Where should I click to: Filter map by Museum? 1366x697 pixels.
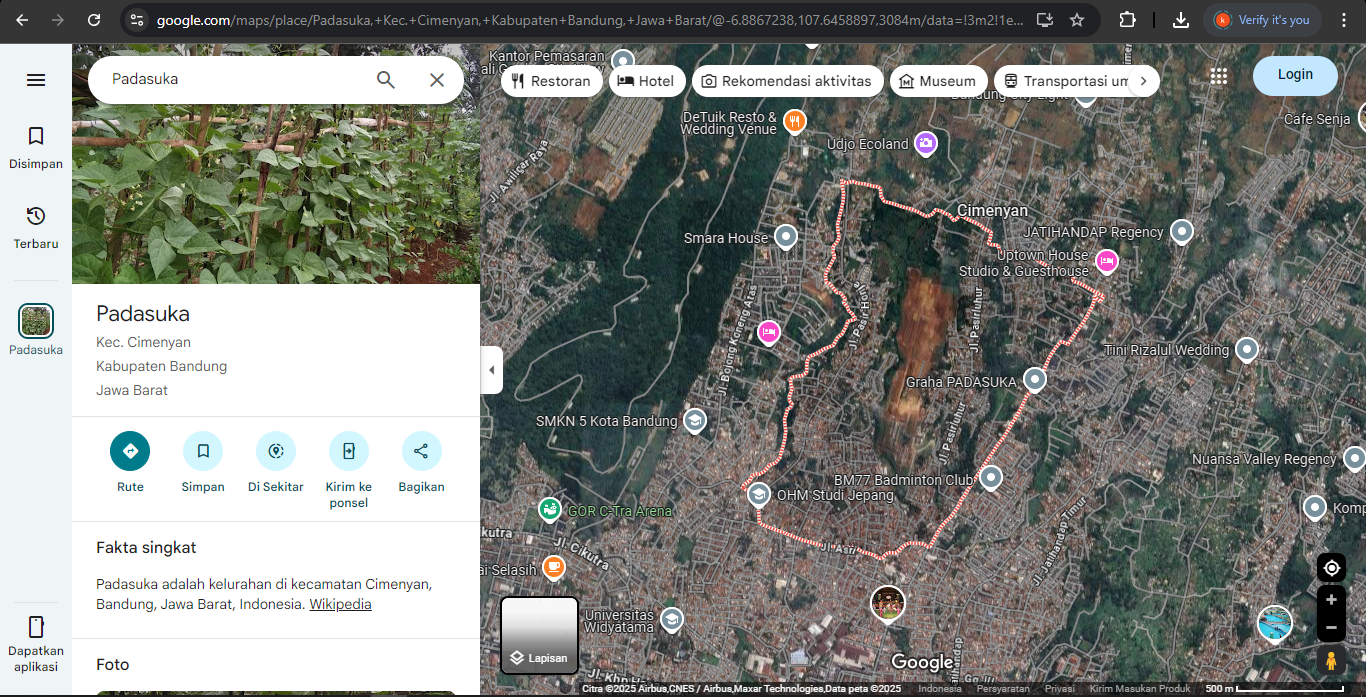click(x=937, y=81)
